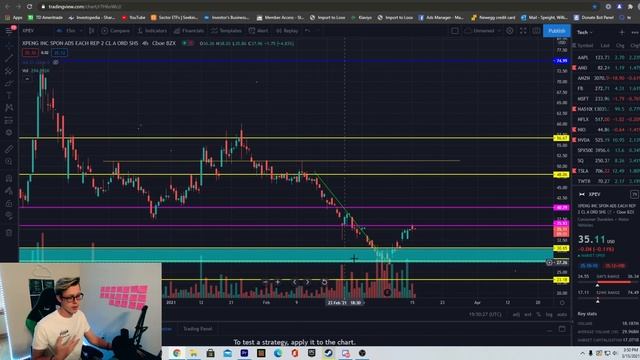Open the Financials menu

[x=189, y=31]
